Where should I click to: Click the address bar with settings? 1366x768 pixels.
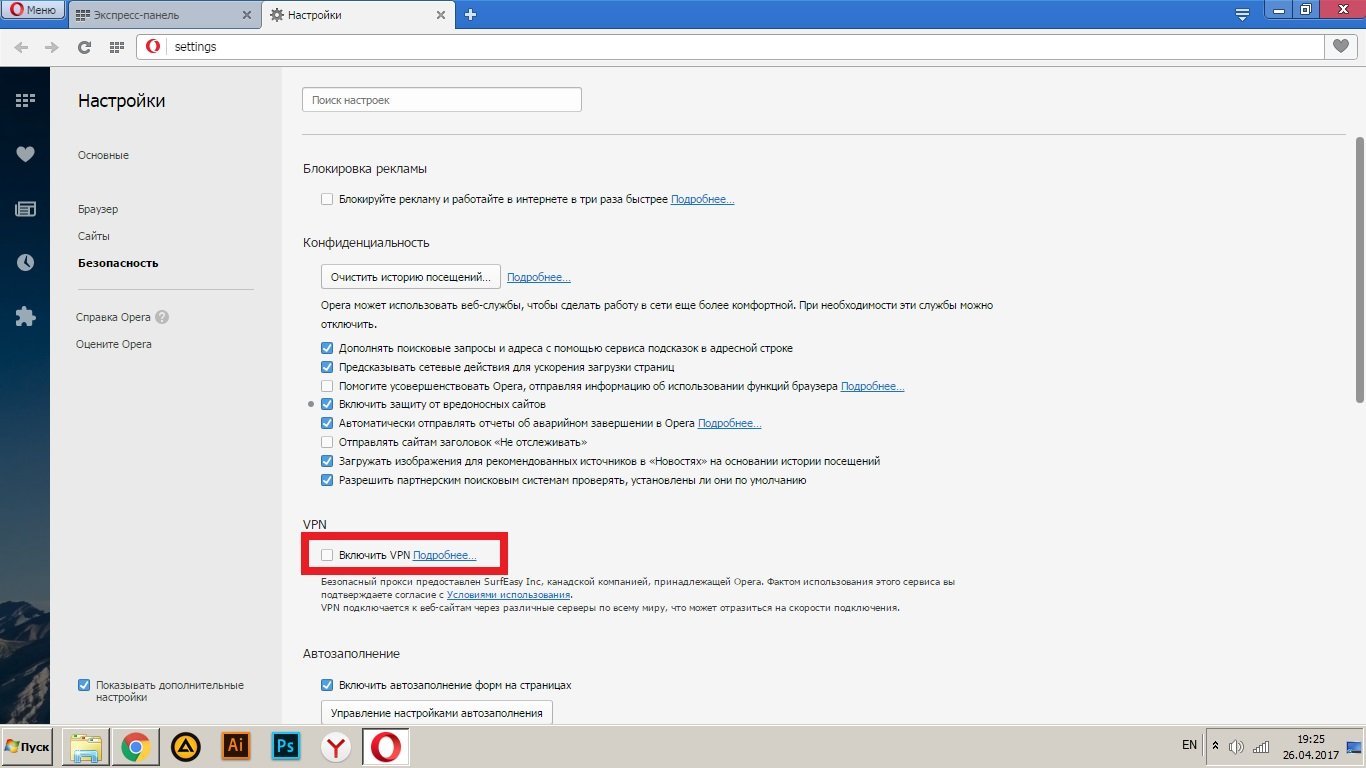(x=728, y=47)
